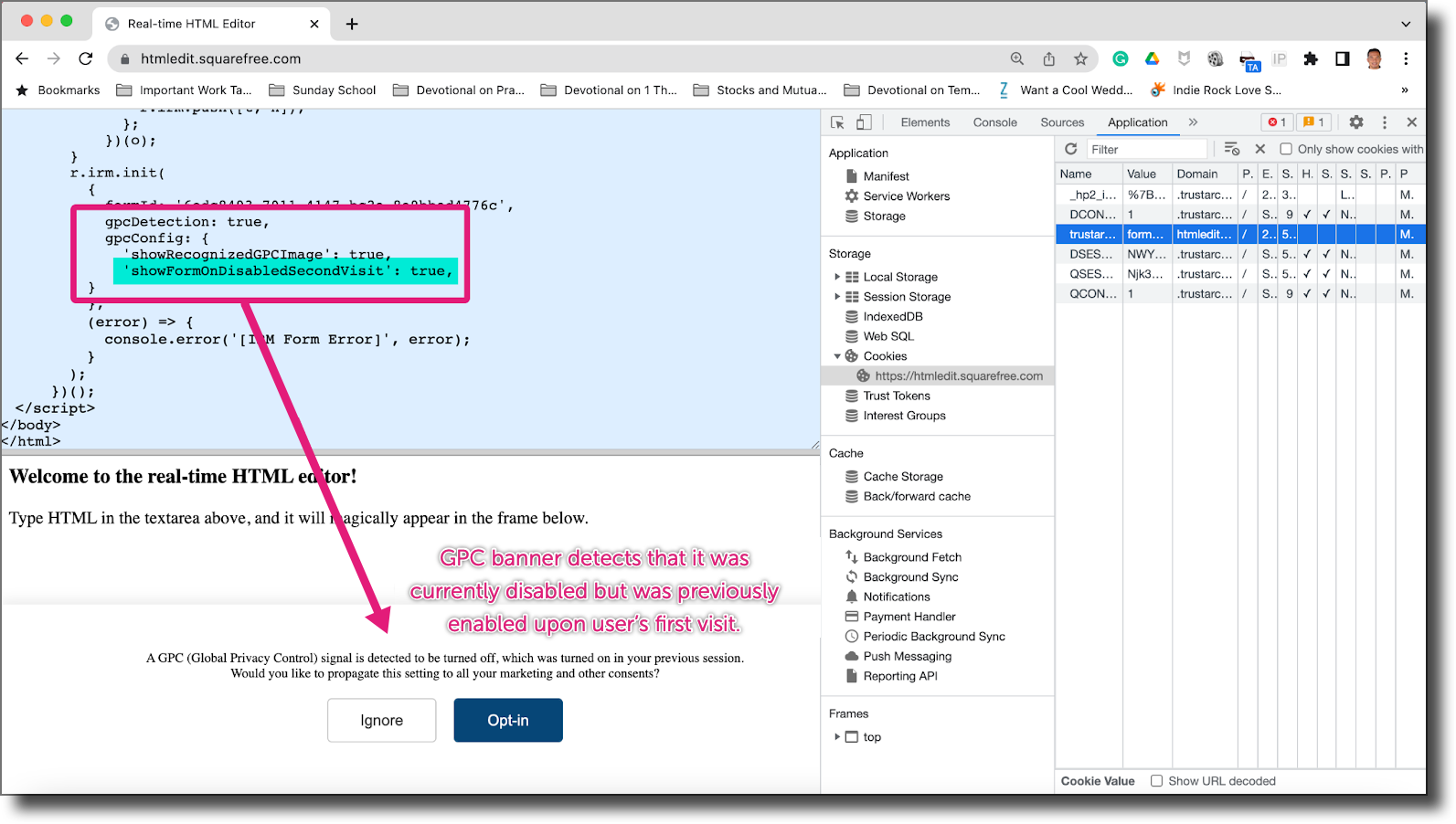Image resolution: width=1456 pixels, height=824 pixels.
Task: Select the _hp2_i... cookie row
Action: click(x=1240, y=195)
